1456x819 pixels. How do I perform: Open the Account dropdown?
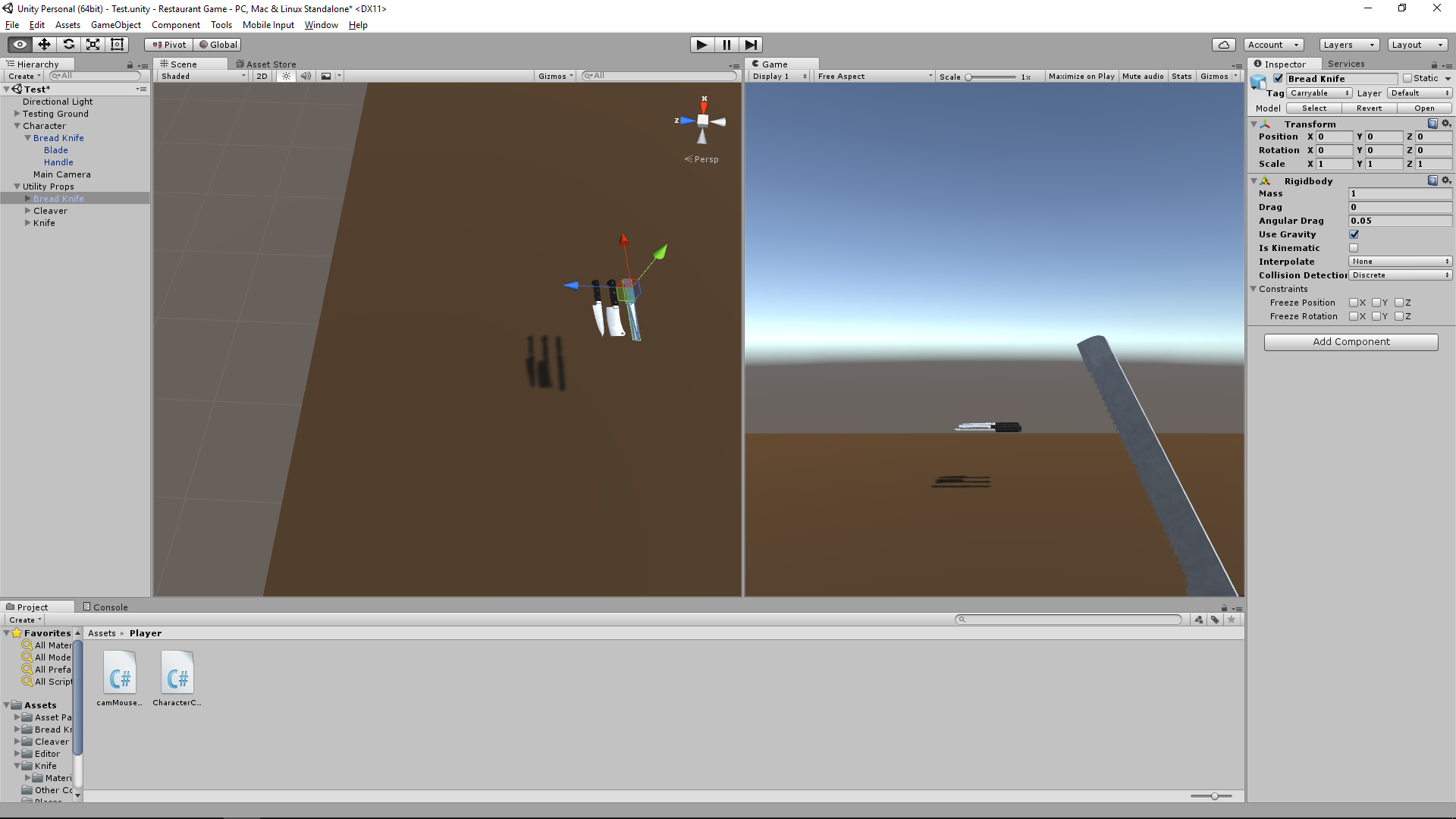[1273, 45]
